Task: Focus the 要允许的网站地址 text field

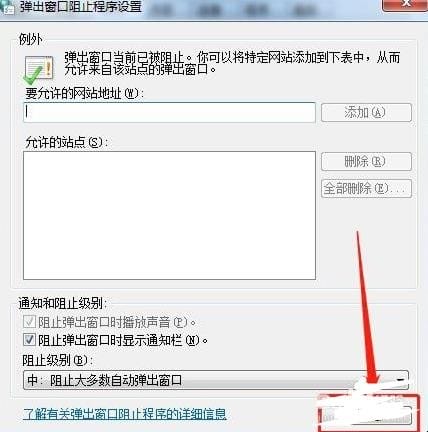Action: pyautogui.click(x=169, y=112)
